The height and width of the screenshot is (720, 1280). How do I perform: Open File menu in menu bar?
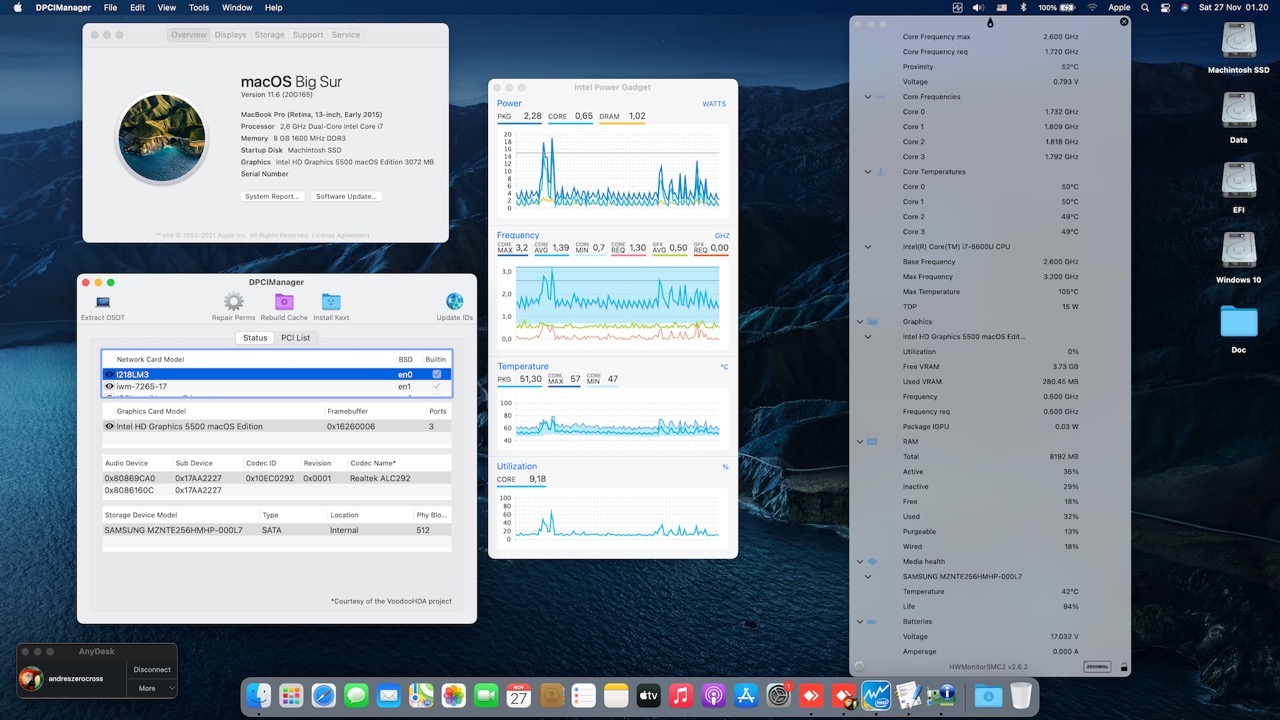(110, 7)
